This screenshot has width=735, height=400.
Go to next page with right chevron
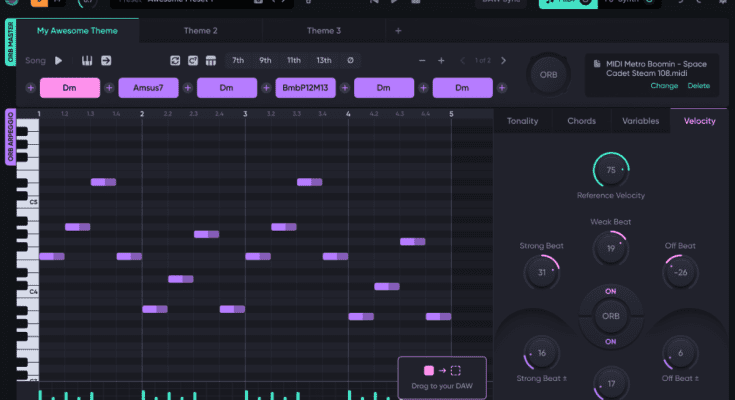(503, 61)
